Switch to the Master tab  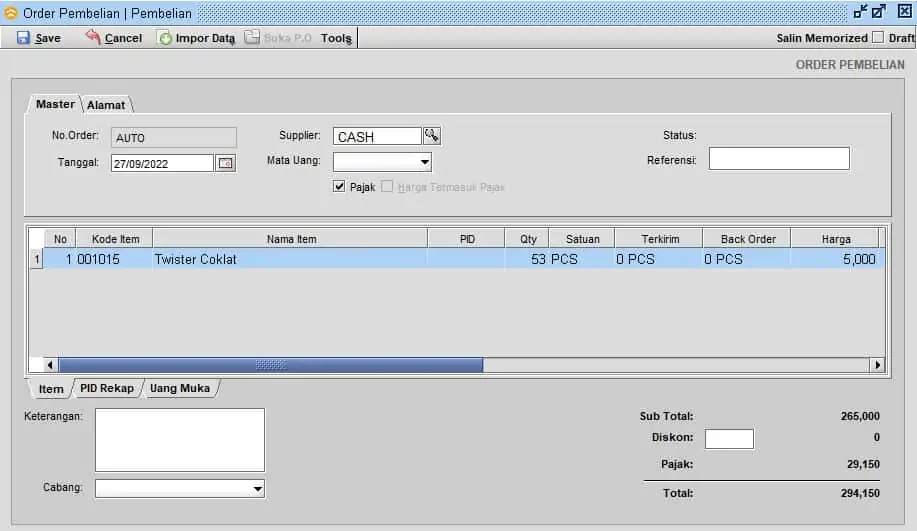[55, 104]
